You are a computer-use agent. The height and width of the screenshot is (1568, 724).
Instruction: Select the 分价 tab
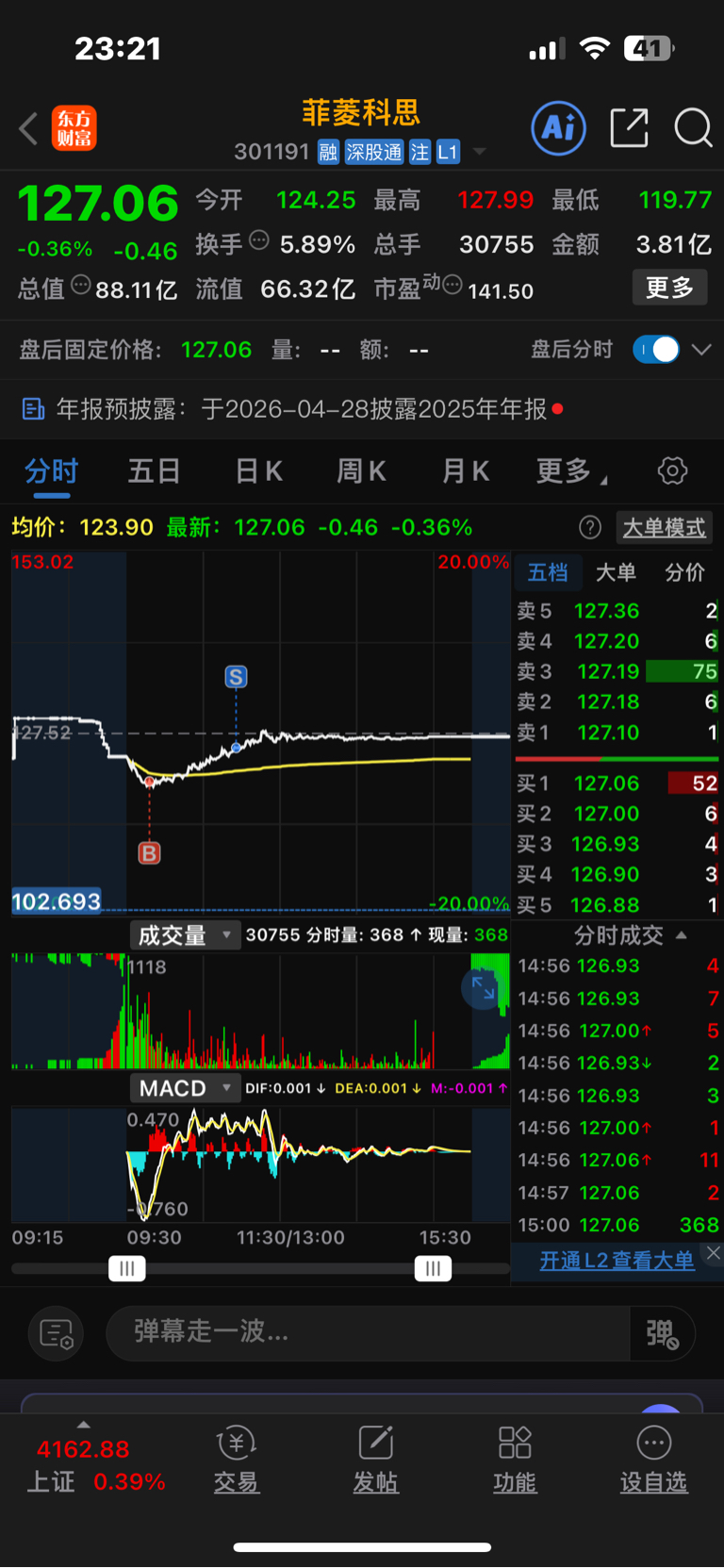684,572
